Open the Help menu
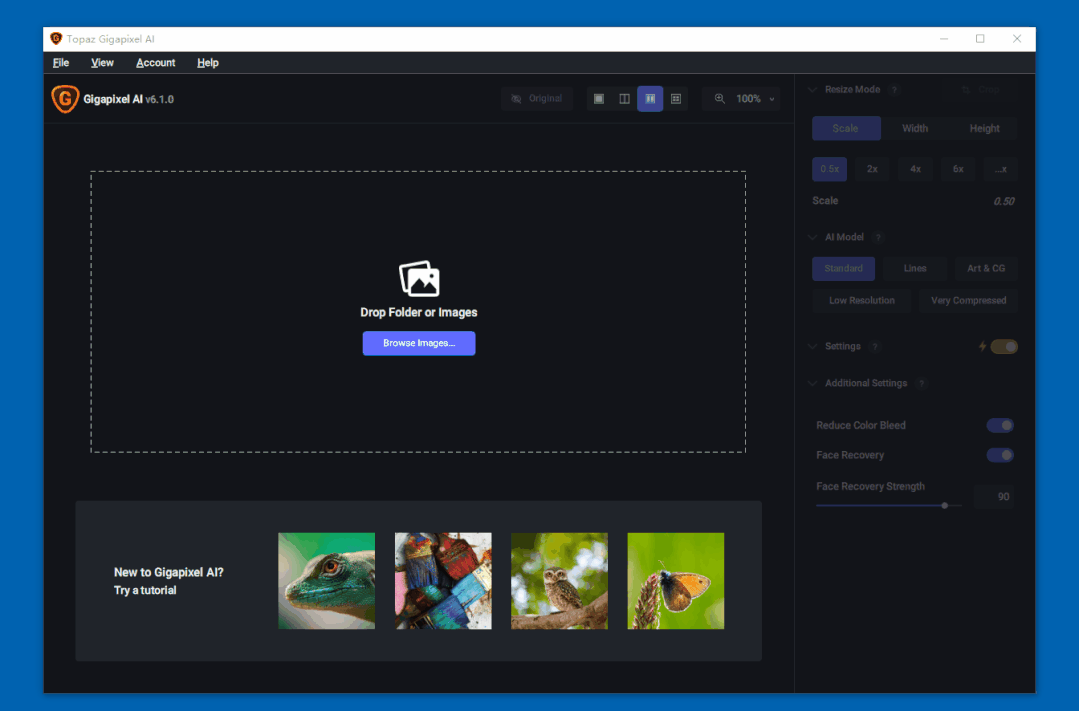Screen dimensions: 1079x711 point(208,63)
